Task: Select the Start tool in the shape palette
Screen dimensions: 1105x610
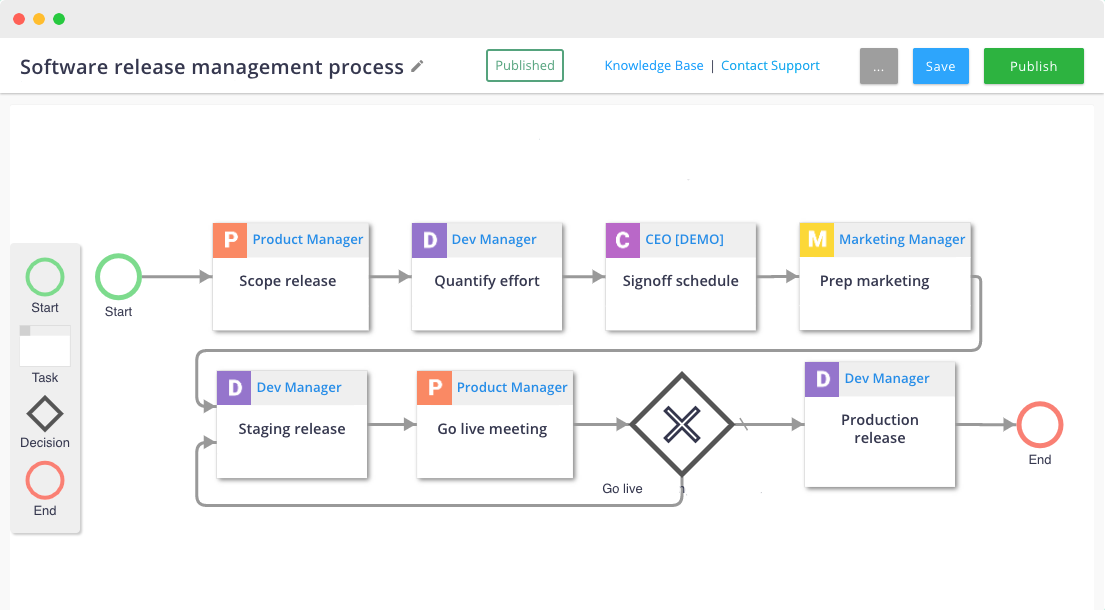Action: [x=44, y=278]
